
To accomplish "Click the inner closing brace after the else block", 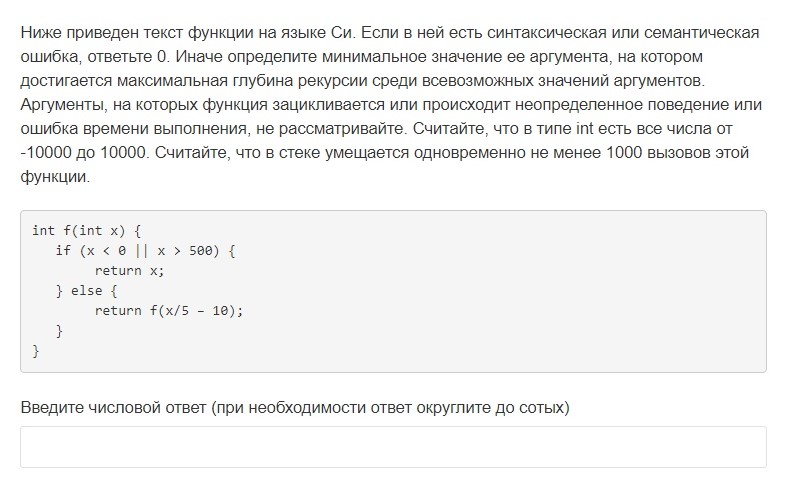I will coord(59,331).
